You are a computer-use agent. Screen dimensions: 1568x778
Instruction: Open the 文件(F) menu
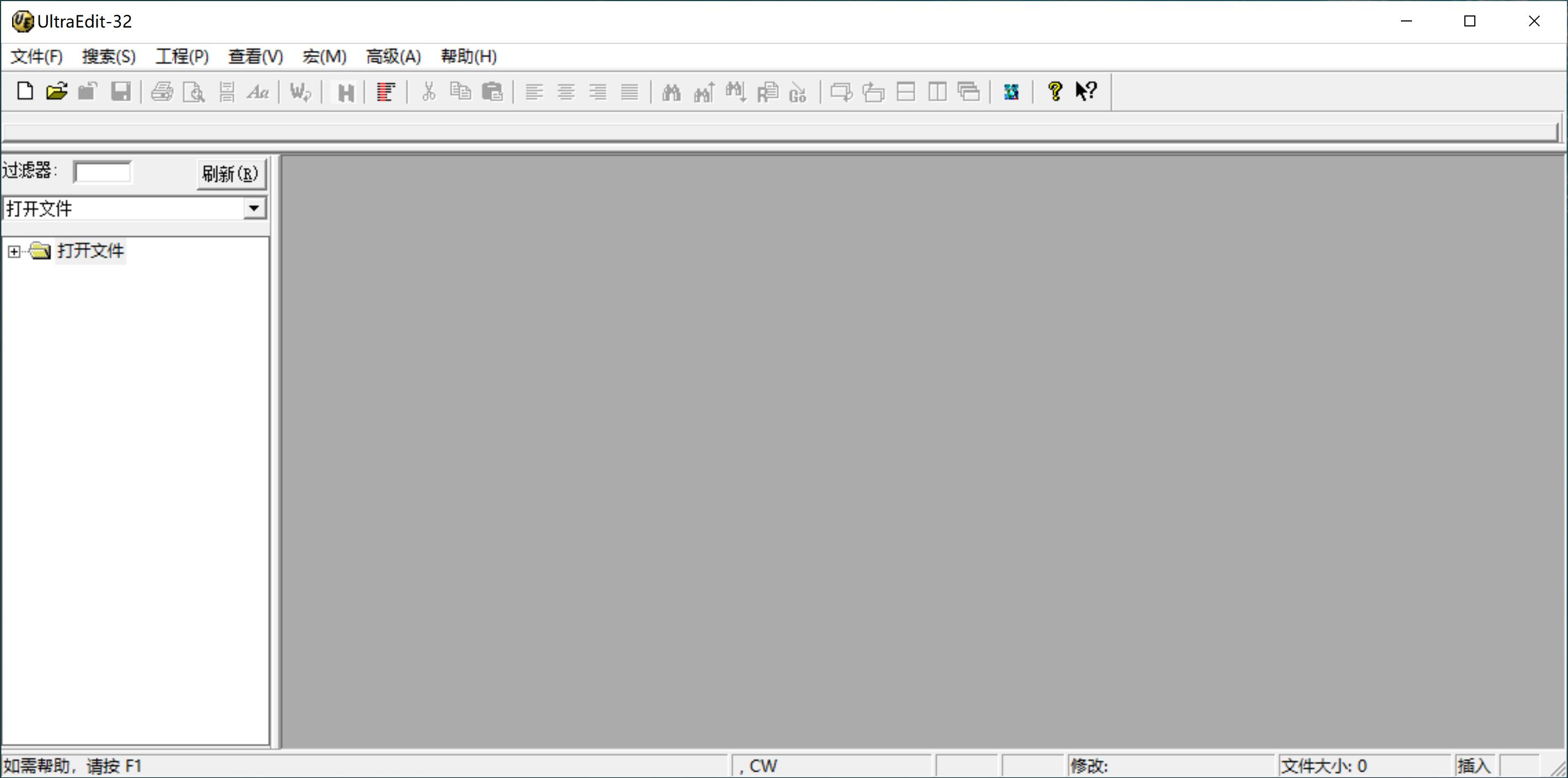(x=36, y=57)
